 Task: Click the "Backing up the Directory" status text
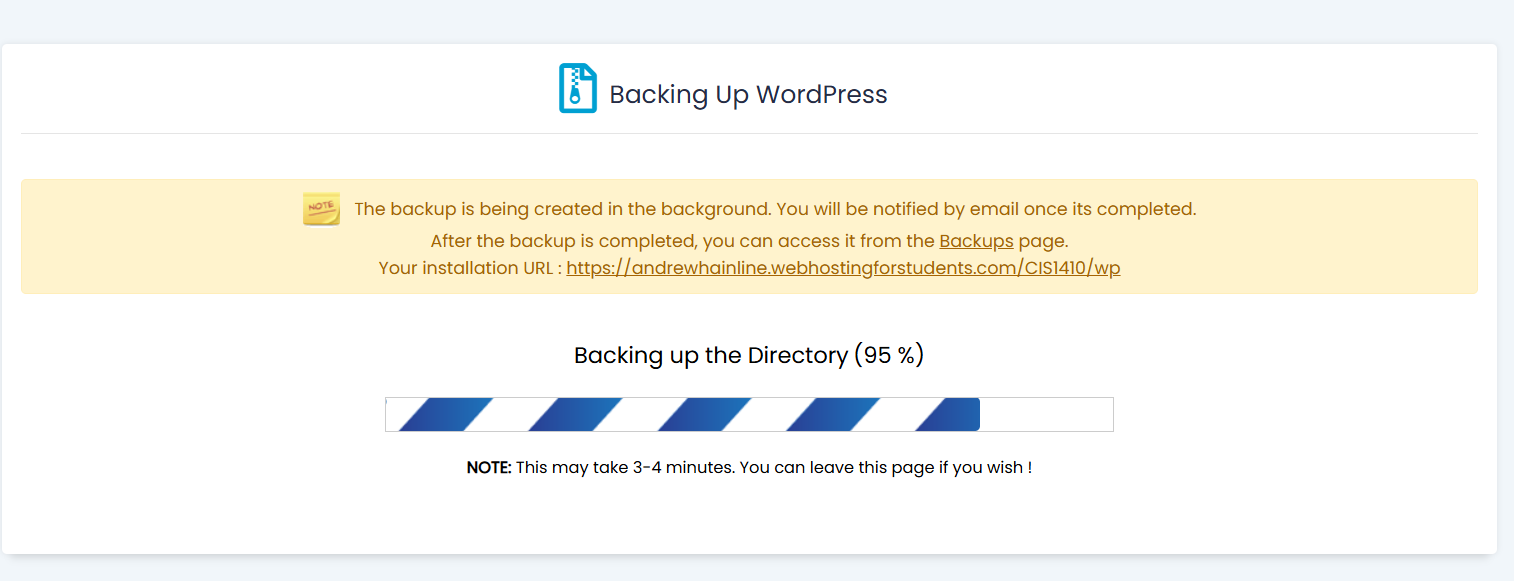click(710, 355)
